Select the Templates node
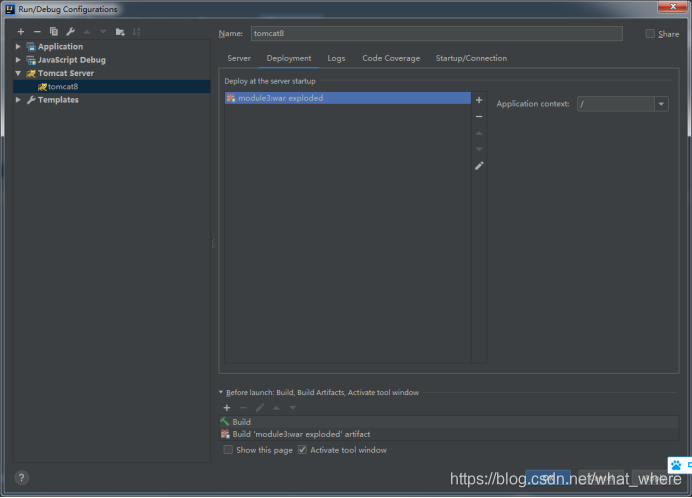 [x=58, y=100]
